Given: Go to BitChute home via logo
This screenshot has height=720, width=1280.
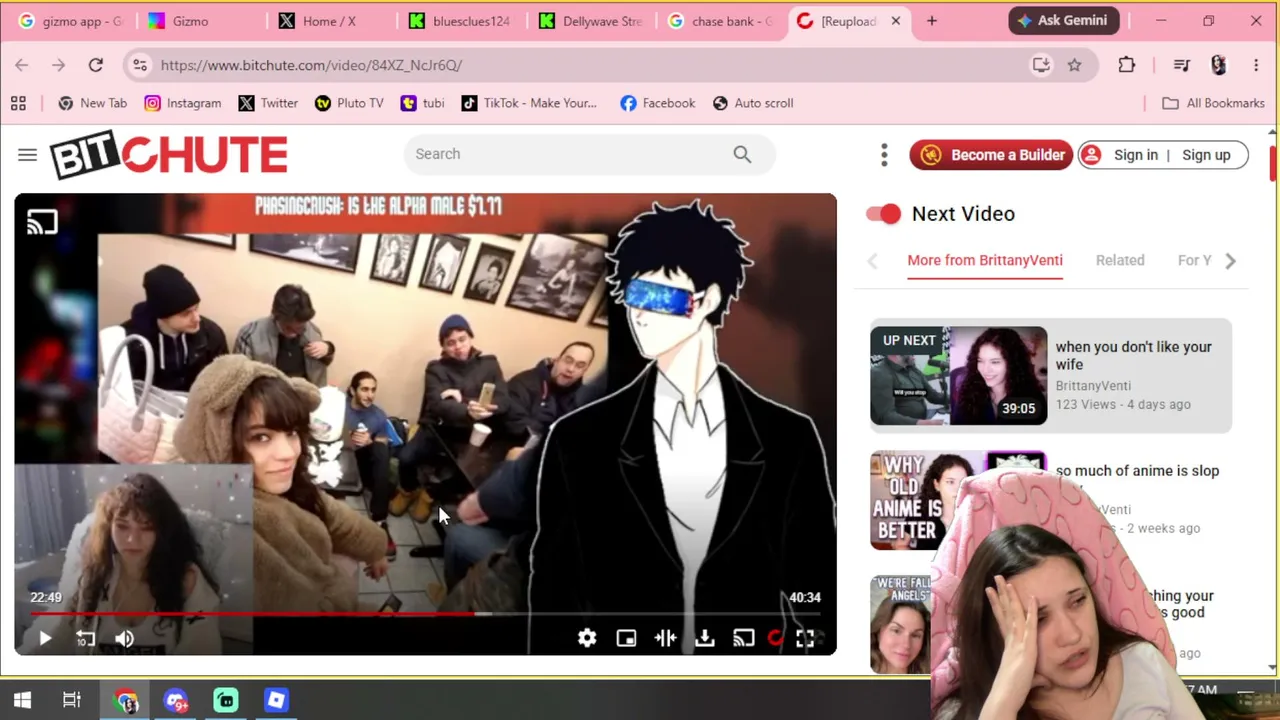Looking at the screenshot, I should [169, 155].
